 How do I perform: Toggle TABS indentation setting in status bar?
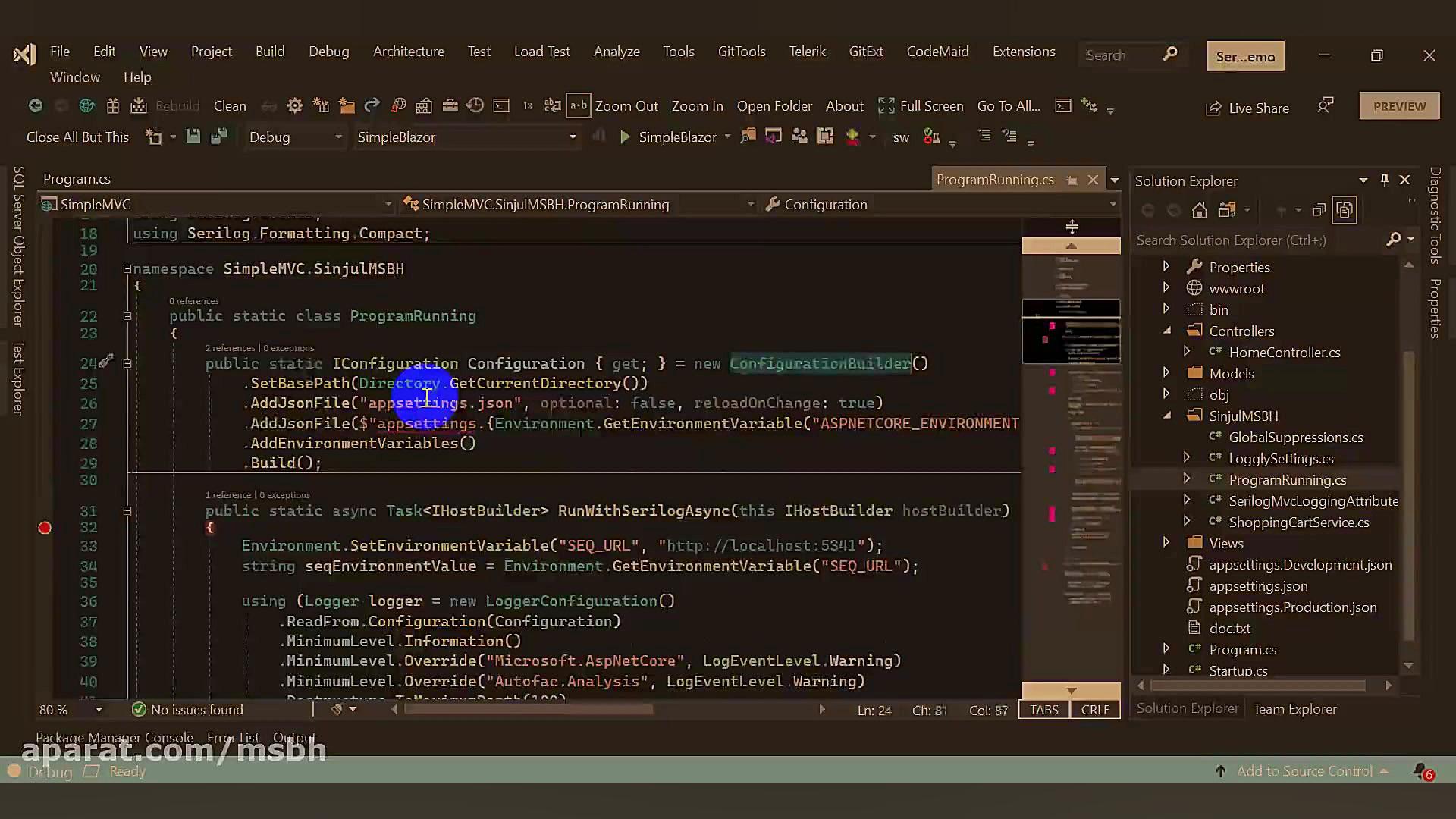click(x=1043, y=710)
